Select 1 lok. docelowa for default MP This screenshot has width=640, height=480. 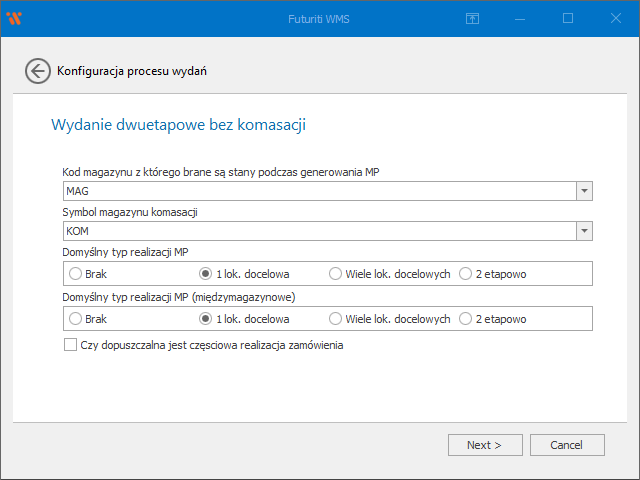tap(206, 273)
